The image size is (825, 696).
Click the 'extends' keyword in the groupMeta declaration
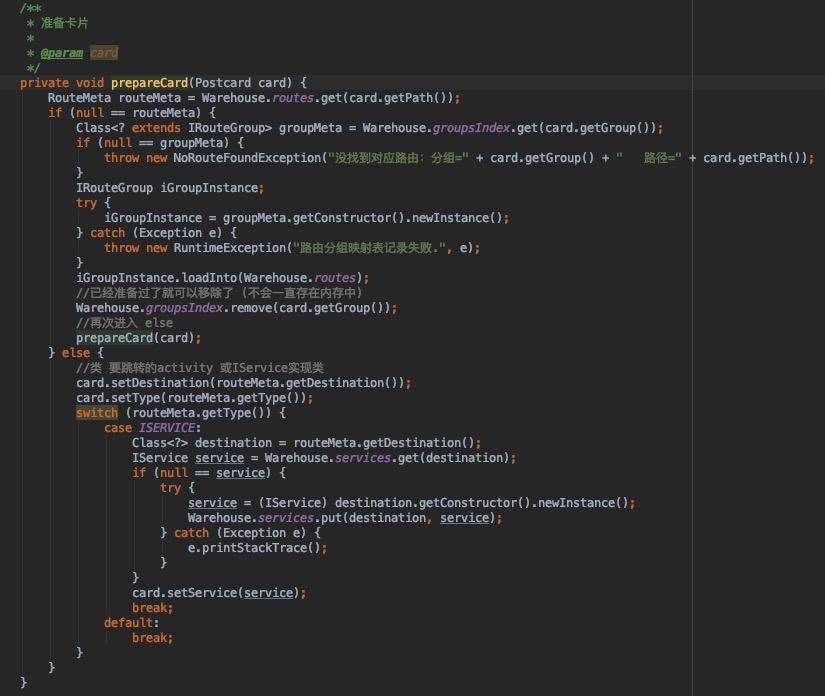[156, 128]
